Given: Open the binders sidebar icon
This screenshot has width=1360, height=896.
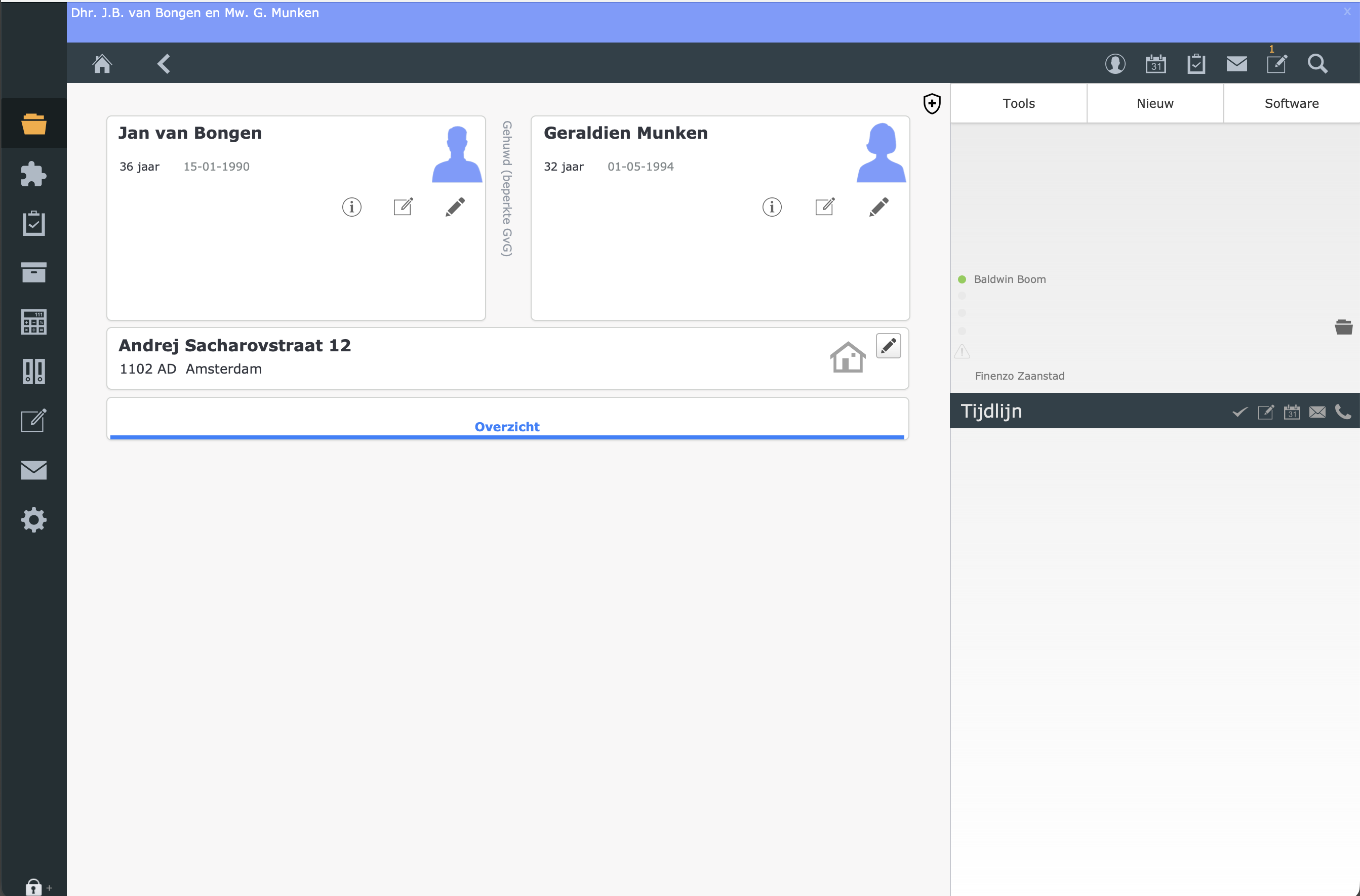Looking at the screenshot, I should pos(34,372).
